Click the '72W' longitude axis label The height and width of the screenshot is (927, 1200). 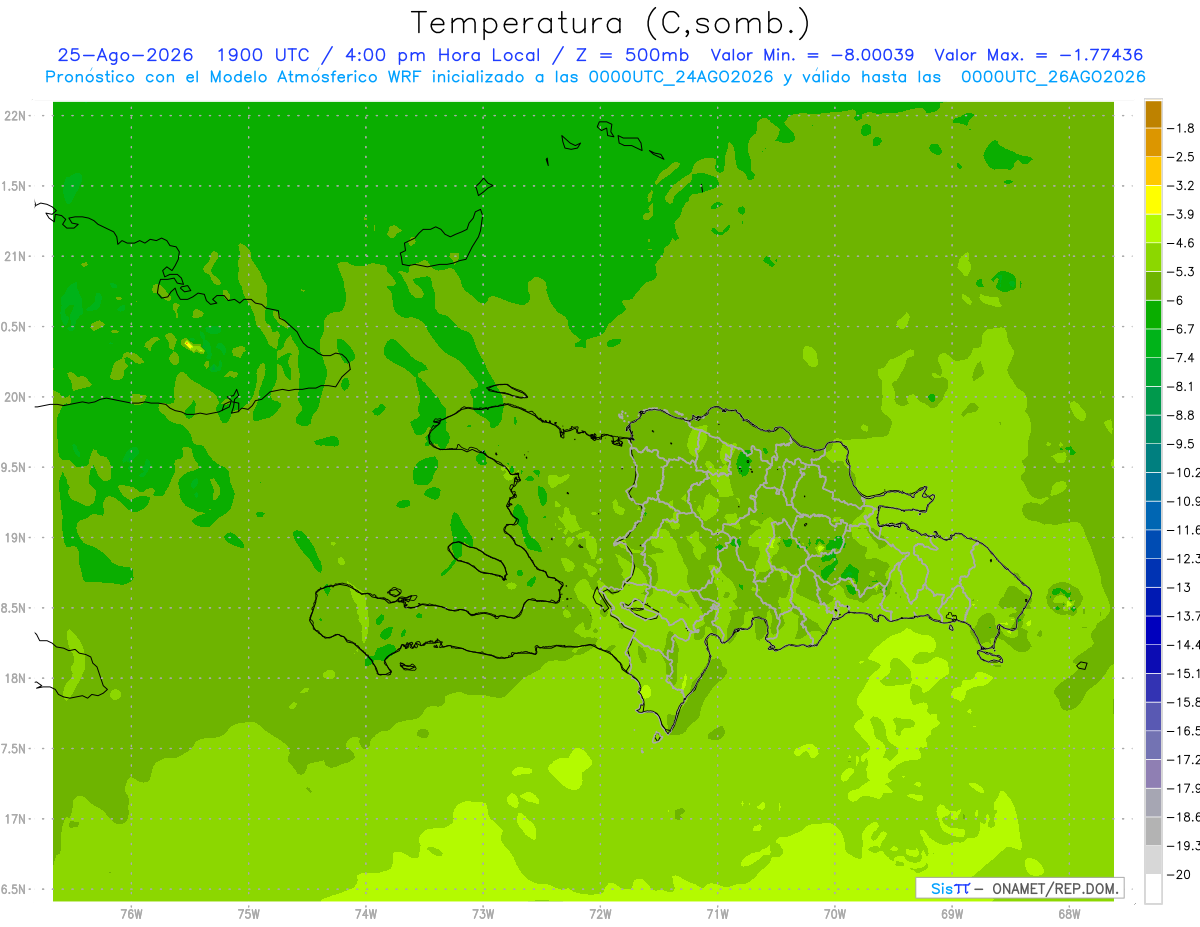[601, 914]
